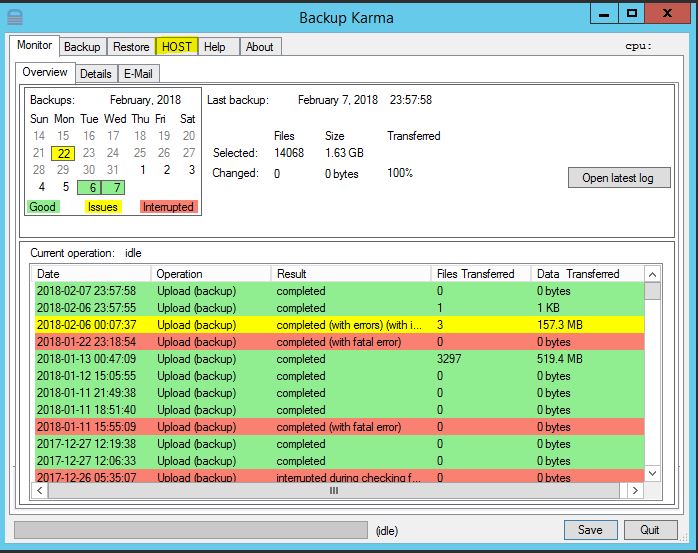
Task: Select yellow calendar day 22
Action: pos(63,153)
